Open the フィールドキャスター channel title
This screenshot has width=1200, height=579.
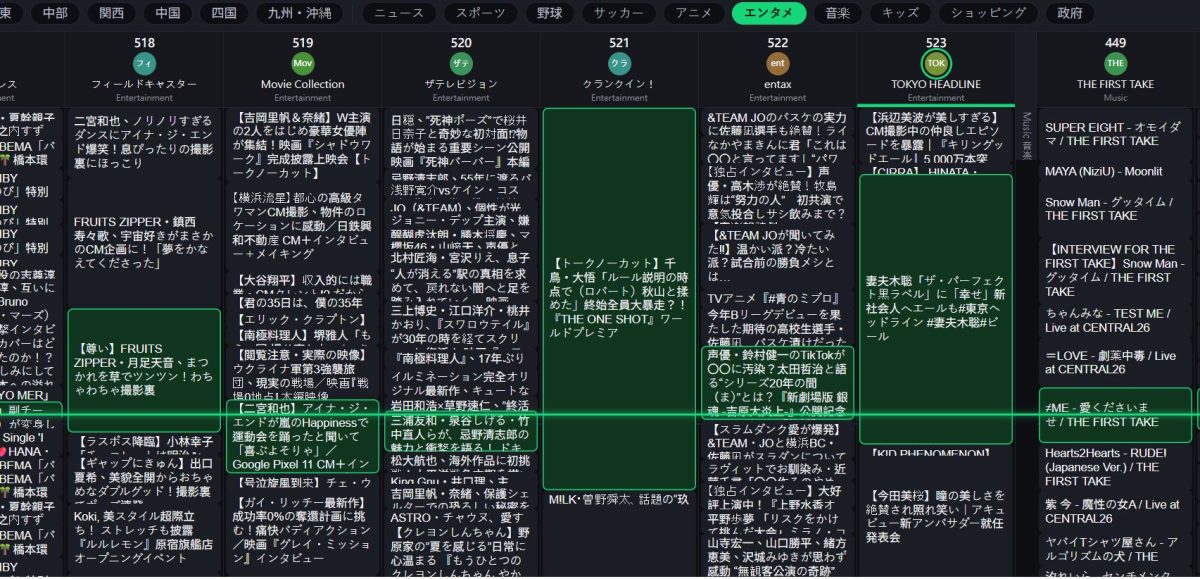point(145,85)
